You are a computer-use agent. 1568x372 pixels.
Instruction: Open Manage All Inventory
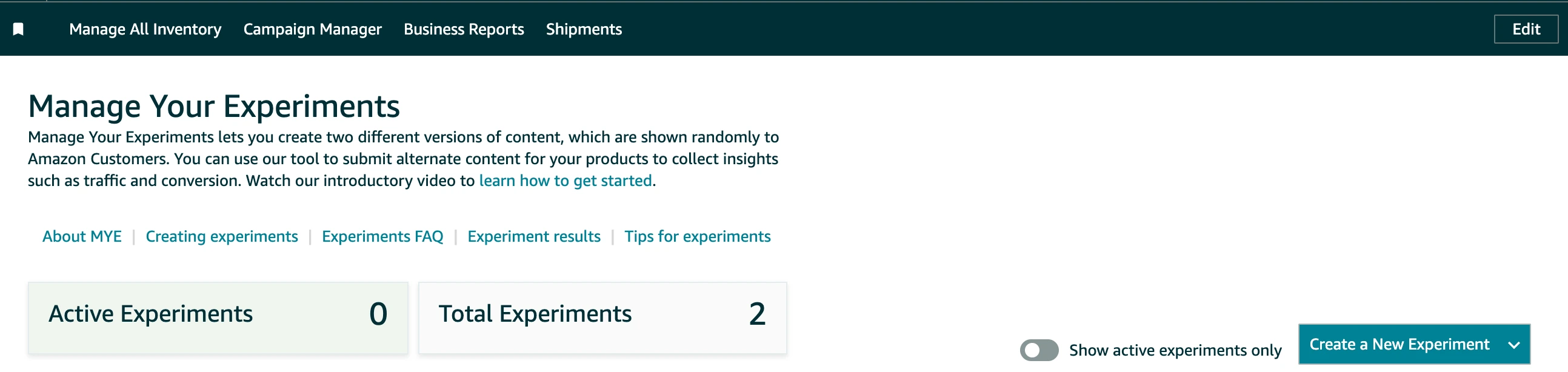(x=145, y=29)
